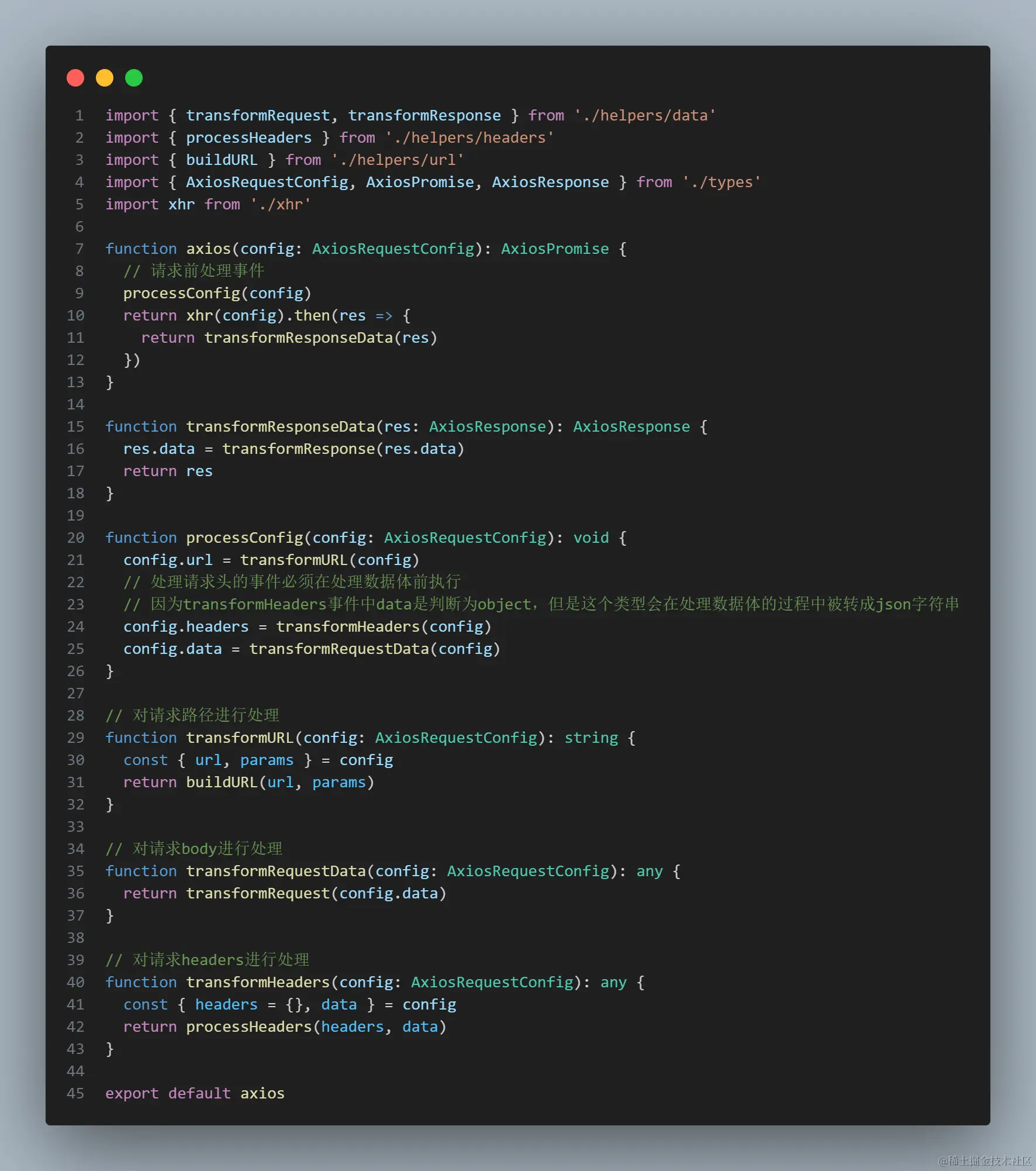
Task: Select the transformURL function name
Action: point(241,738)
